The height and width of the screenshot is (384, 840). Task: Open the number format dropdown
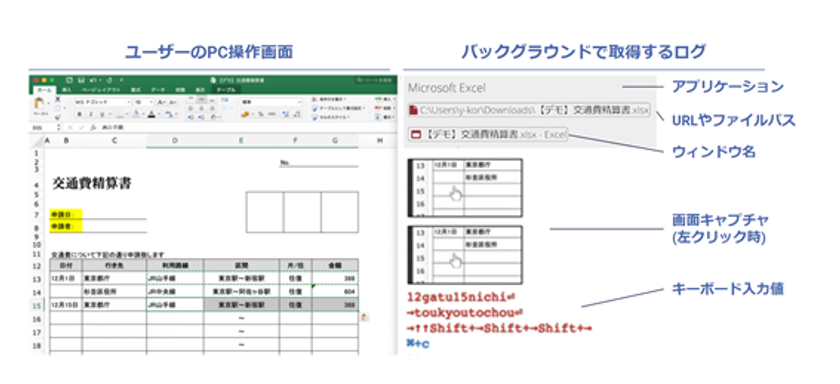click(272, 101)
